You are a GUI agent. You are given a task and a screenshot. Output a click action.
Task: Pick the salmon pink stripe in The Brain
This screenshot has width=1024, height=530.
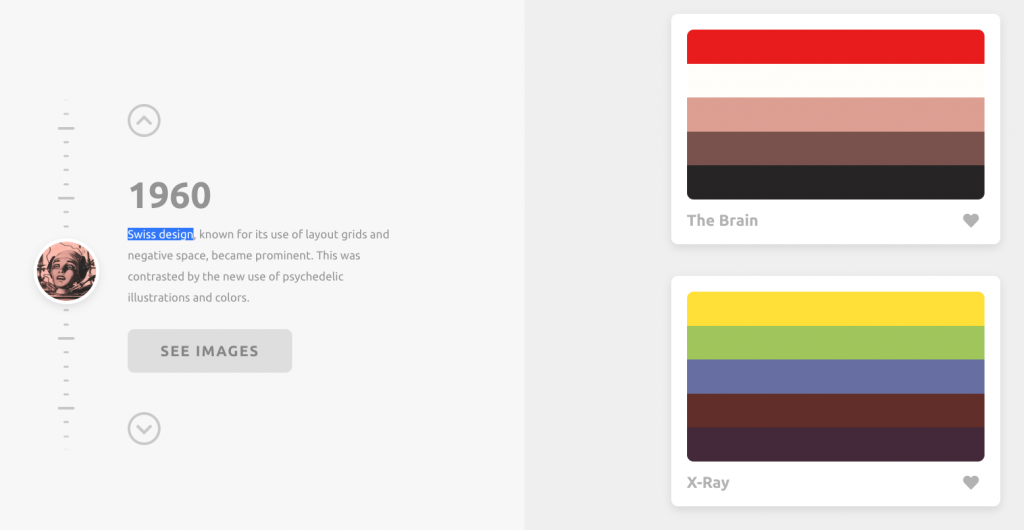point(835,115)
